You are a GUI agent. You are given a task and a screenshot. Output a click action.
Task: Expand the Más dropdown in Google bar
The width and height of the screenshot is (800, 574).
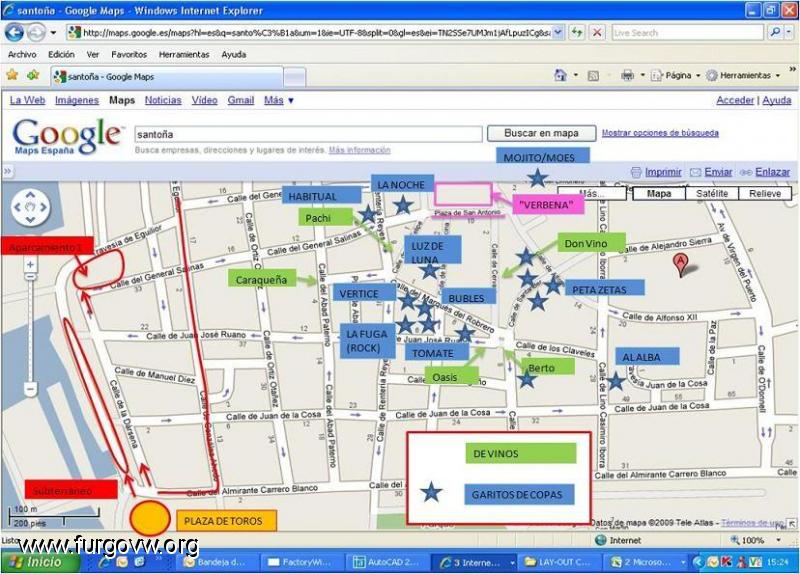[x=279, y=101]
